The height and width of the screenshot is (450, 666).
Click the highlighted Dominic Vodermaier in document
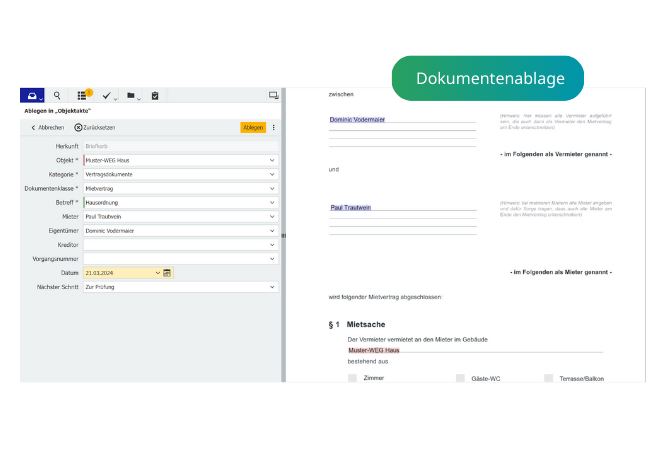tap(357, 119)
